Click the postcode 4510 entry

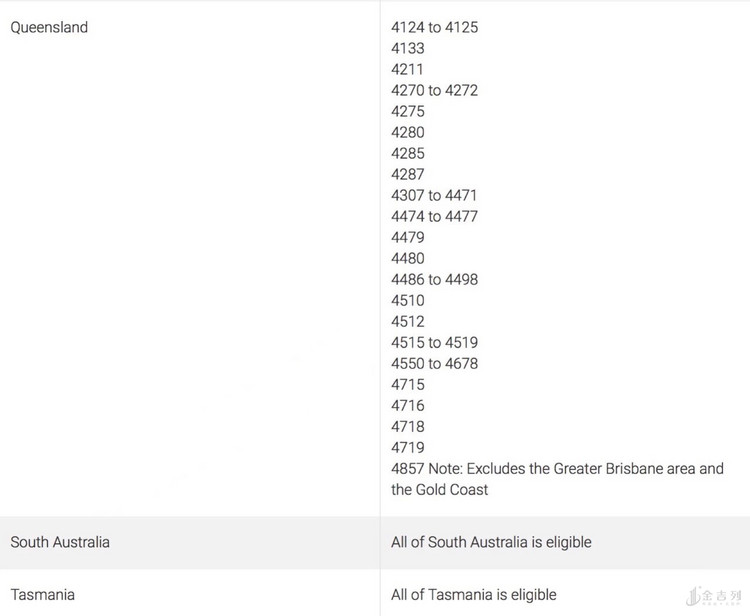(x=408, y=300)
